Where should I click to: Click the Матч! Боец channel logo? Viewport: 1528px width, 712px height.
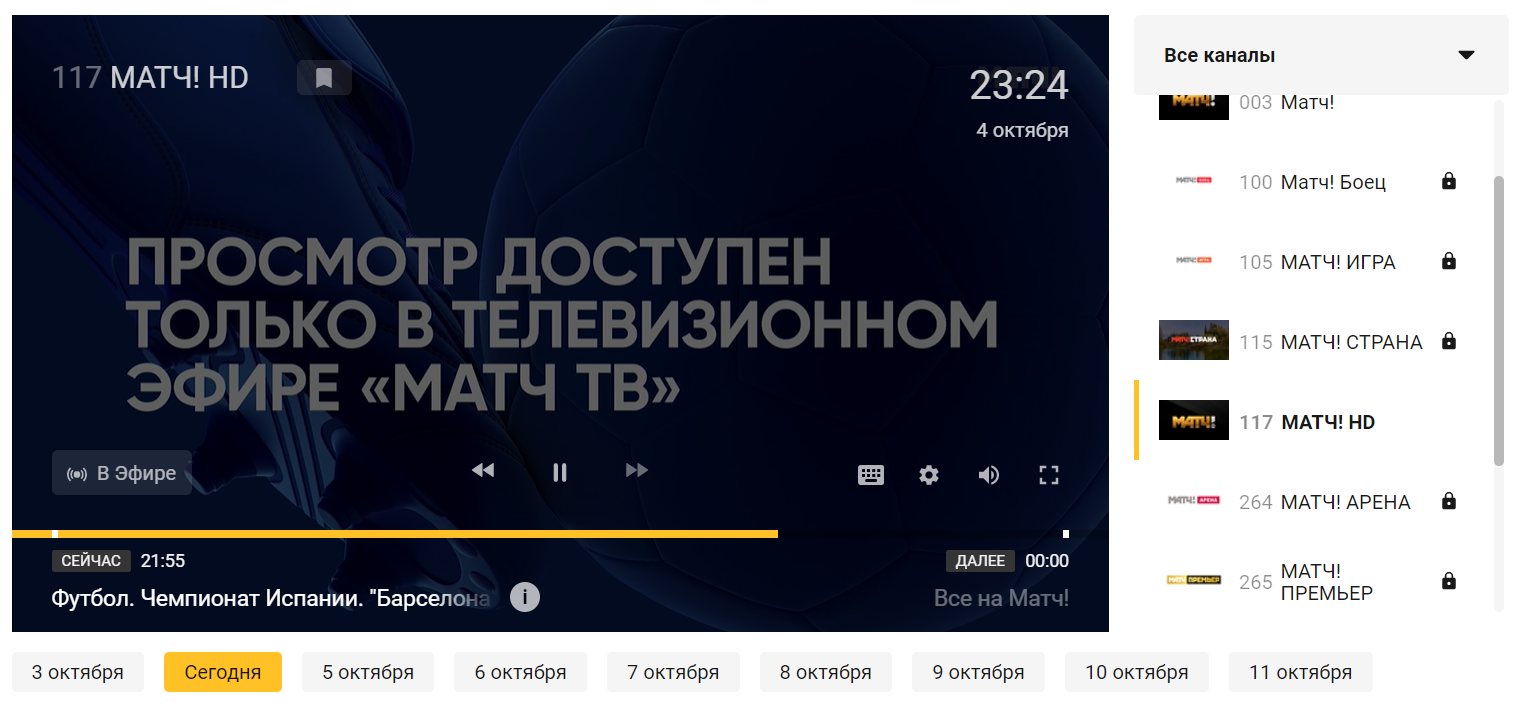(x=1194, y=180)
